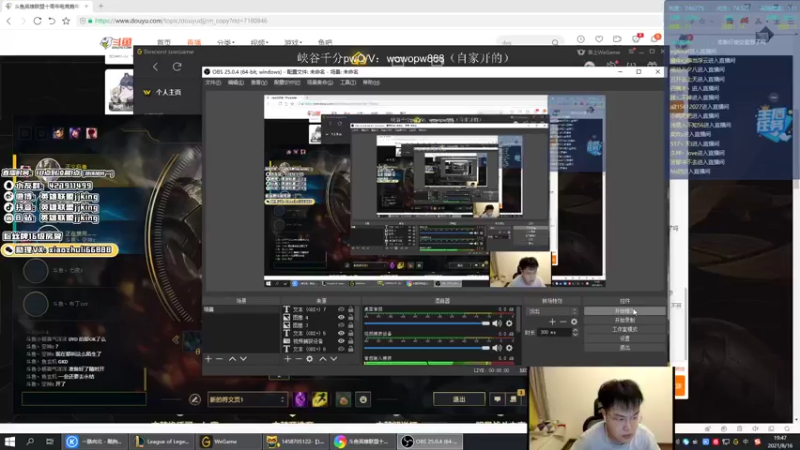800x450 pixels.
Task: Adjust transition duration spinner arrows
Action: pyautogui.click(x=576, y=332)
